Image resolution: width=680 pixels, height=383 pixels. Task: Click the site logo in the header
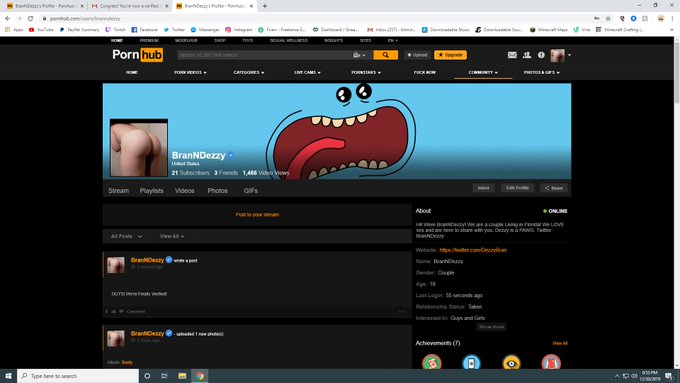(137, 55)
